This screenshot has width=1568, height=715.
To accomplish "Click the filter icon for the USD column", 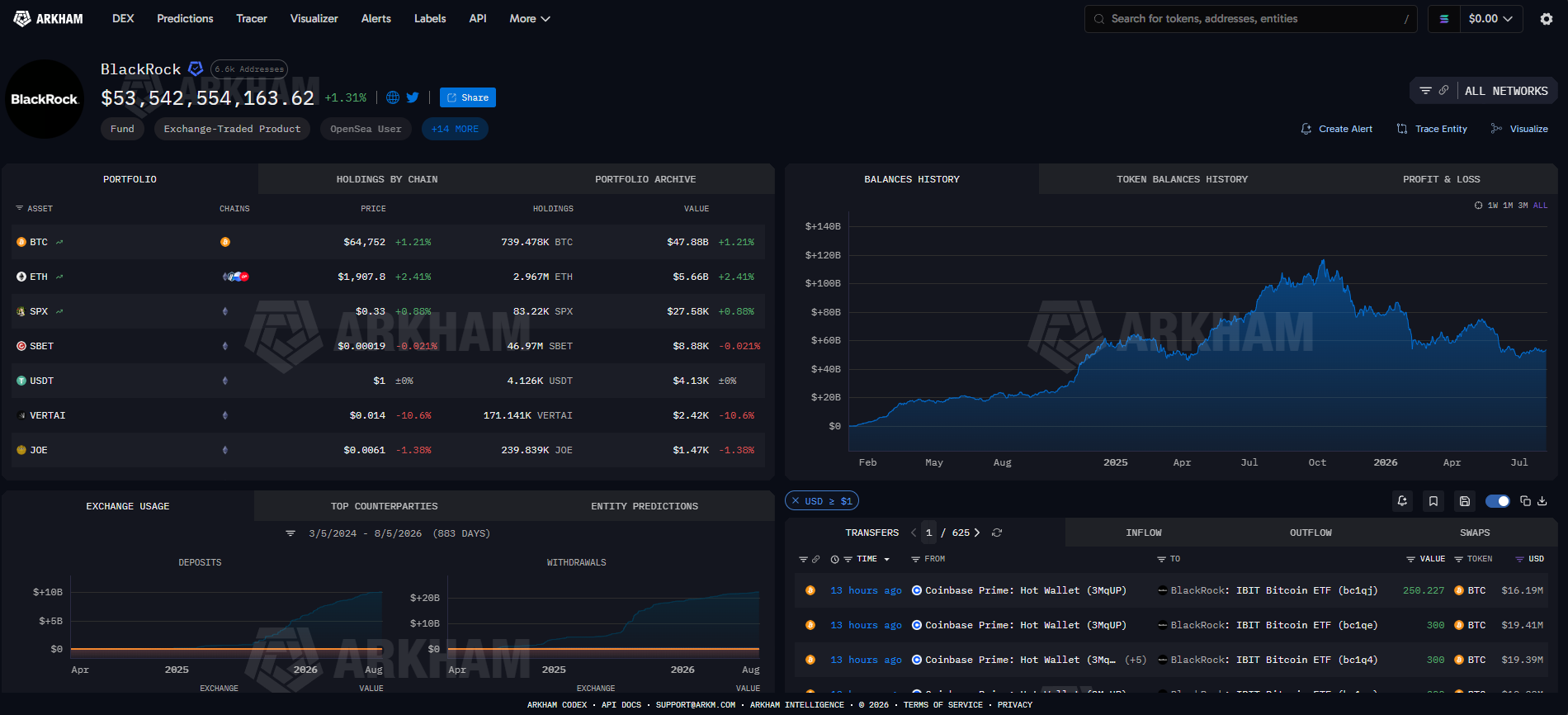I will [1519, 559].
